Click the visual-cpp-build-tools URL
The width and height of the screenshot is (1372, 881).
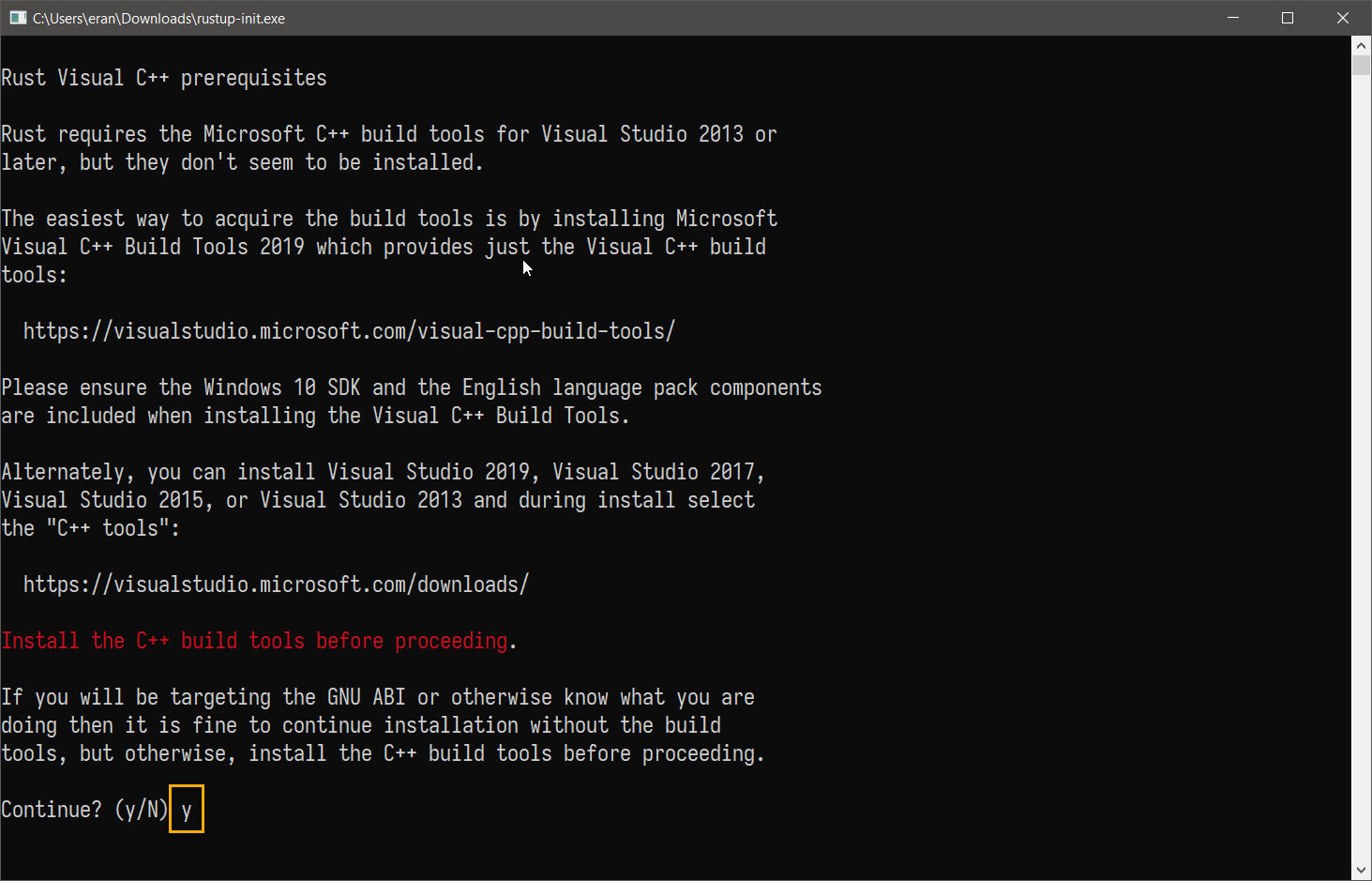coord(349,331)
